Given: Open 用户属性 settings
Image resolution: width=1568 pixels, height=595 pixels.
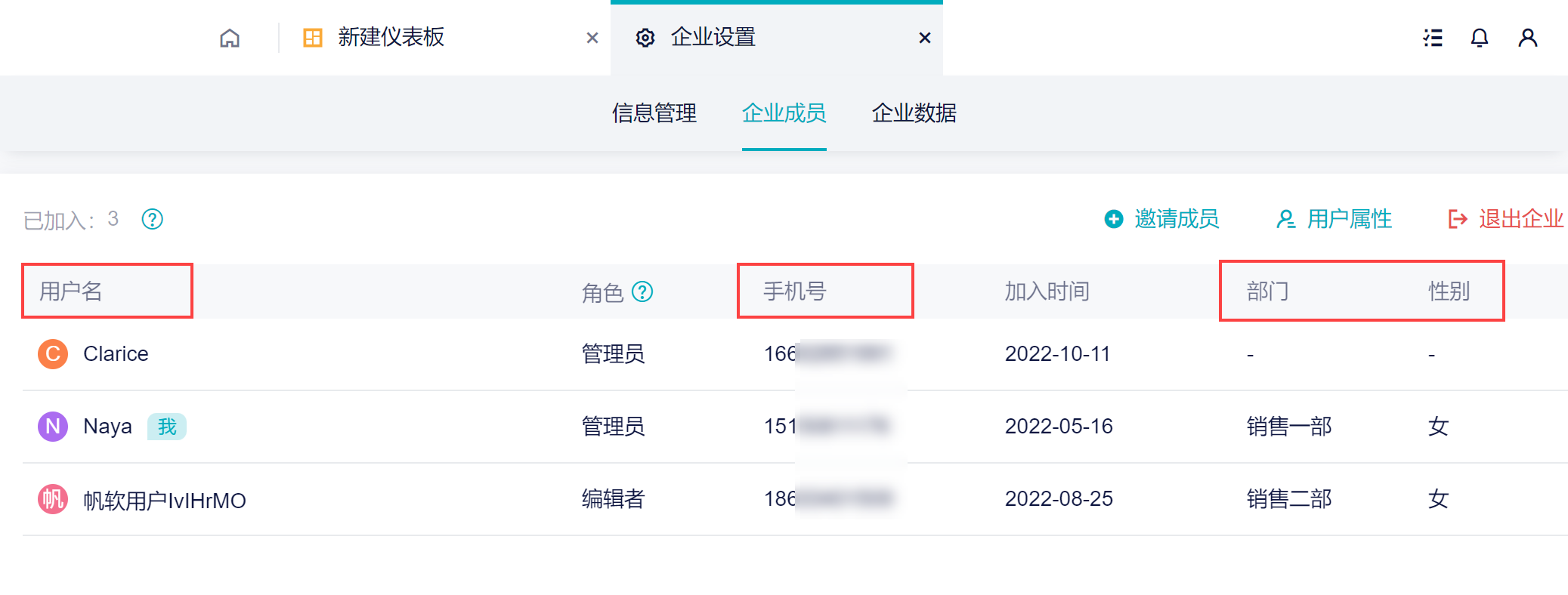Looking at the screenshot, I should tap(1335, 219).
